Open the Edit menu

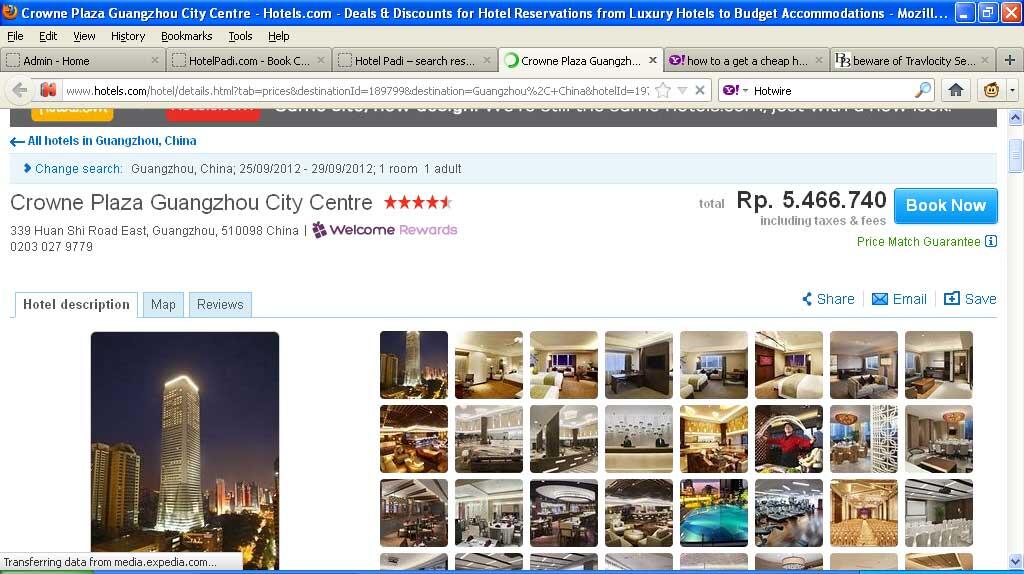pos(48,36)
